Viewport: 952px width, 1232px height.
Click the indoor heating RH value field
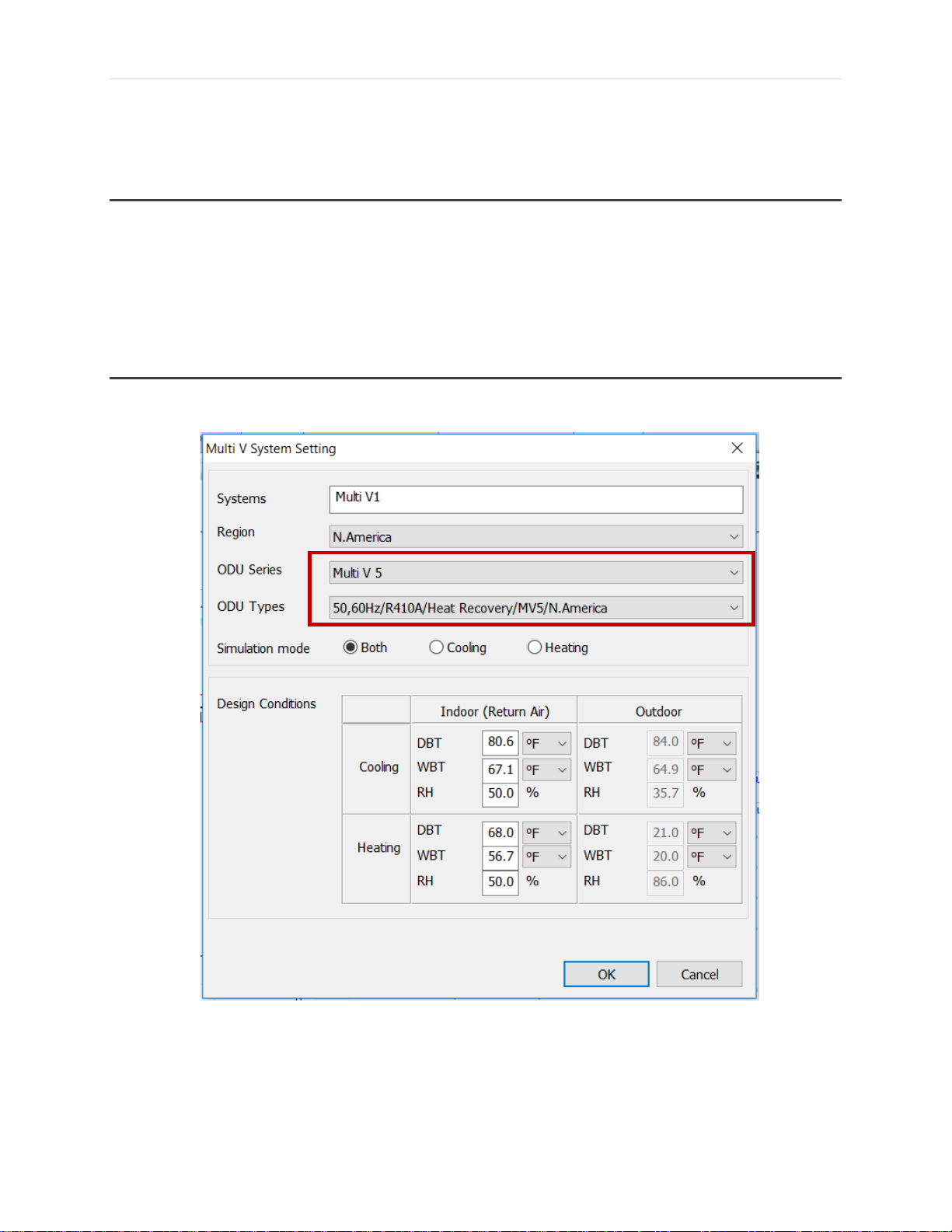click(x=500, y=882)
